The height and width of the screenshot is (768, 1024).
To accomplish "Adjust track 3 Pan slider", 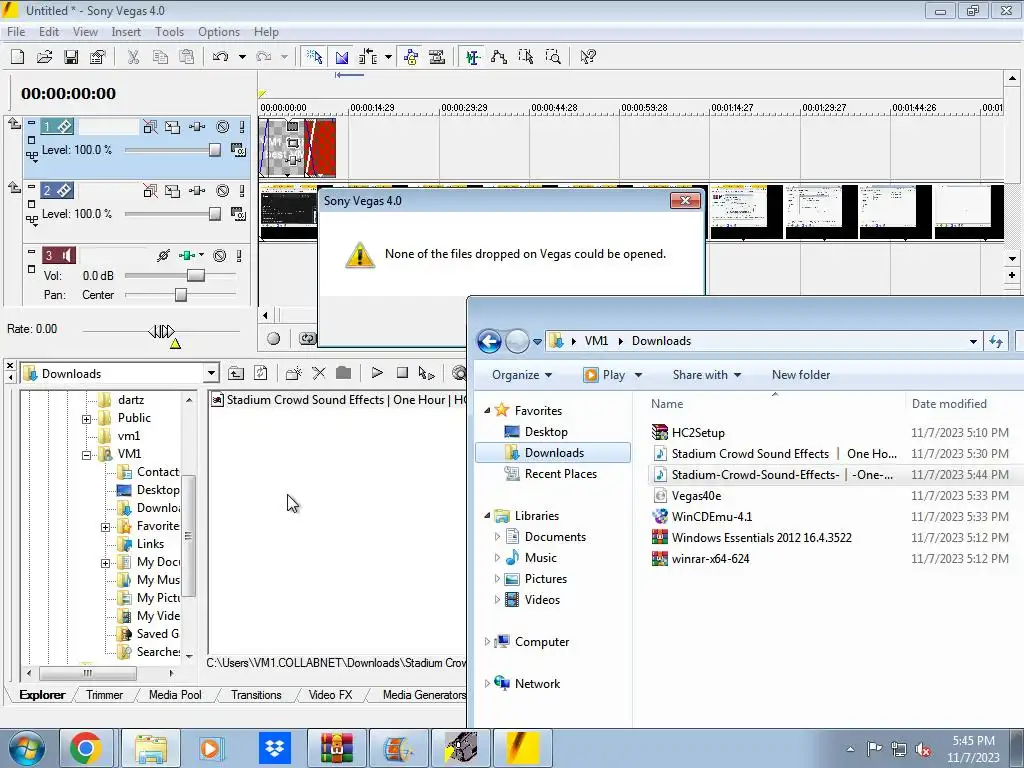I will click(181, 295).
